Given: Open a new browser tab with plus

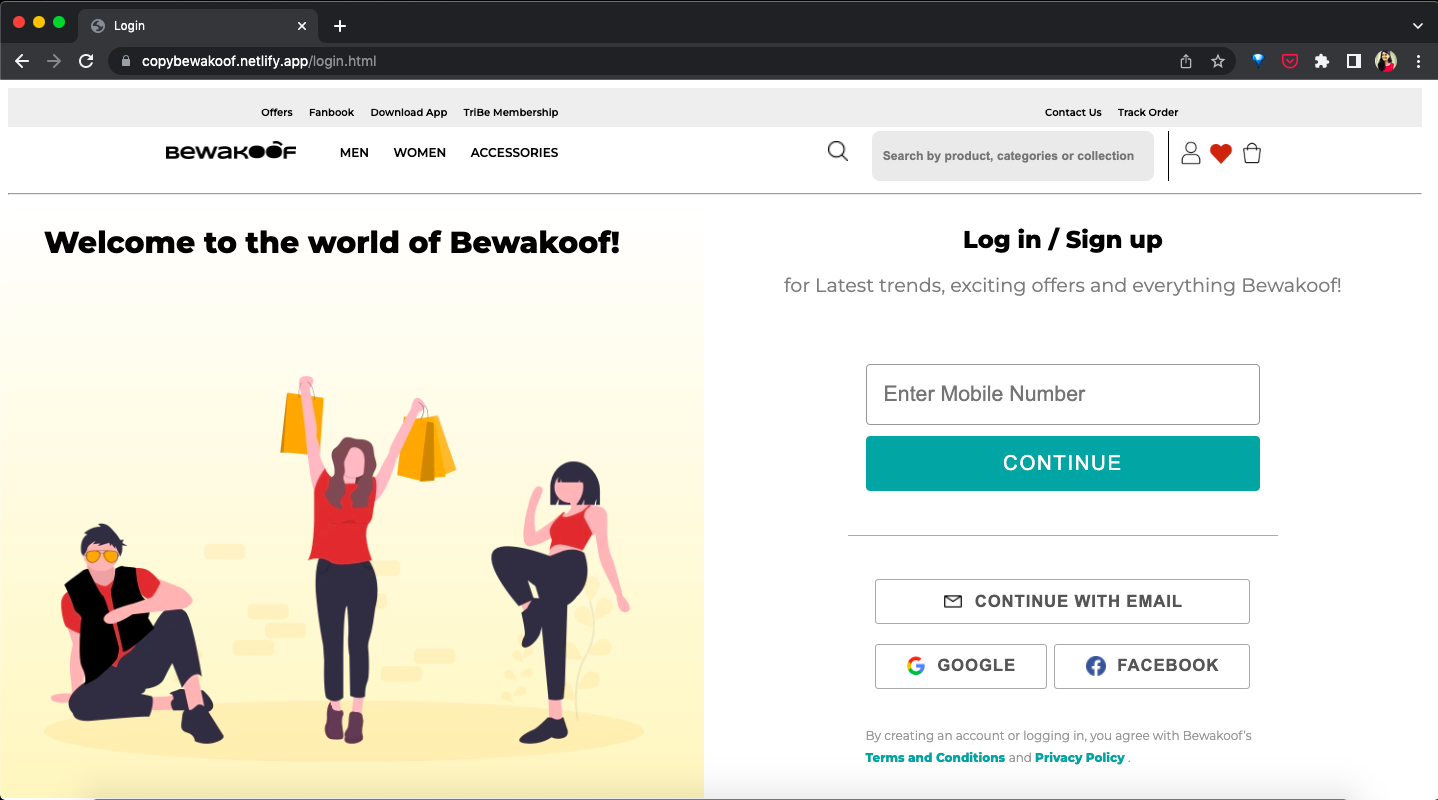Looking at the screenshot, I should click(340, 26).
